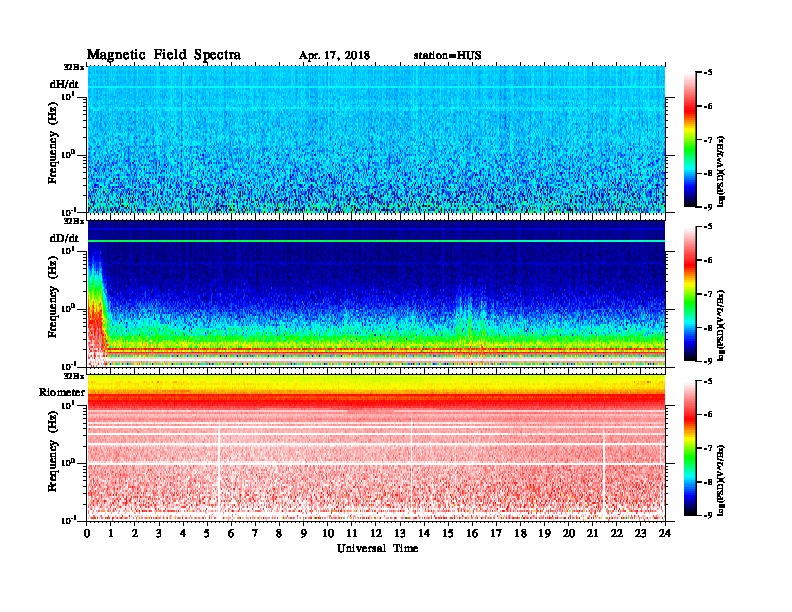
Task: Click hour "18" on the Universal Time axis
Action: tap(520, 534)
